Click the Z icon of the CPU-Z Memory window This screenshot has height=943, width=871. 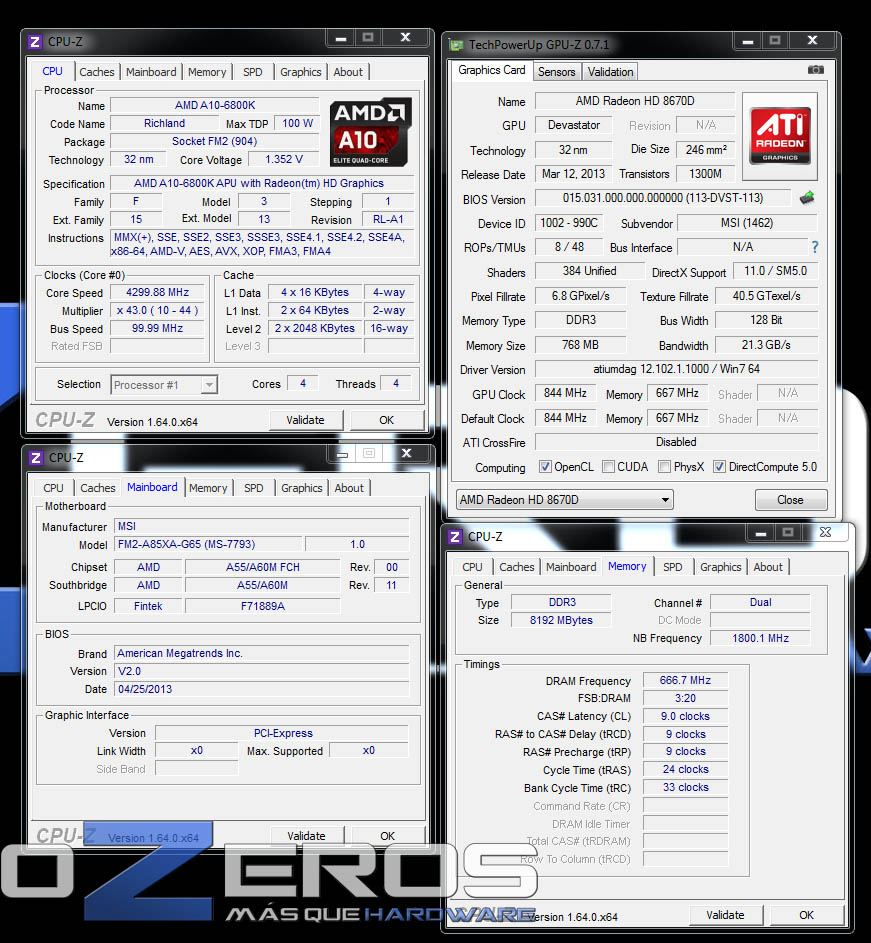(455, 536)
